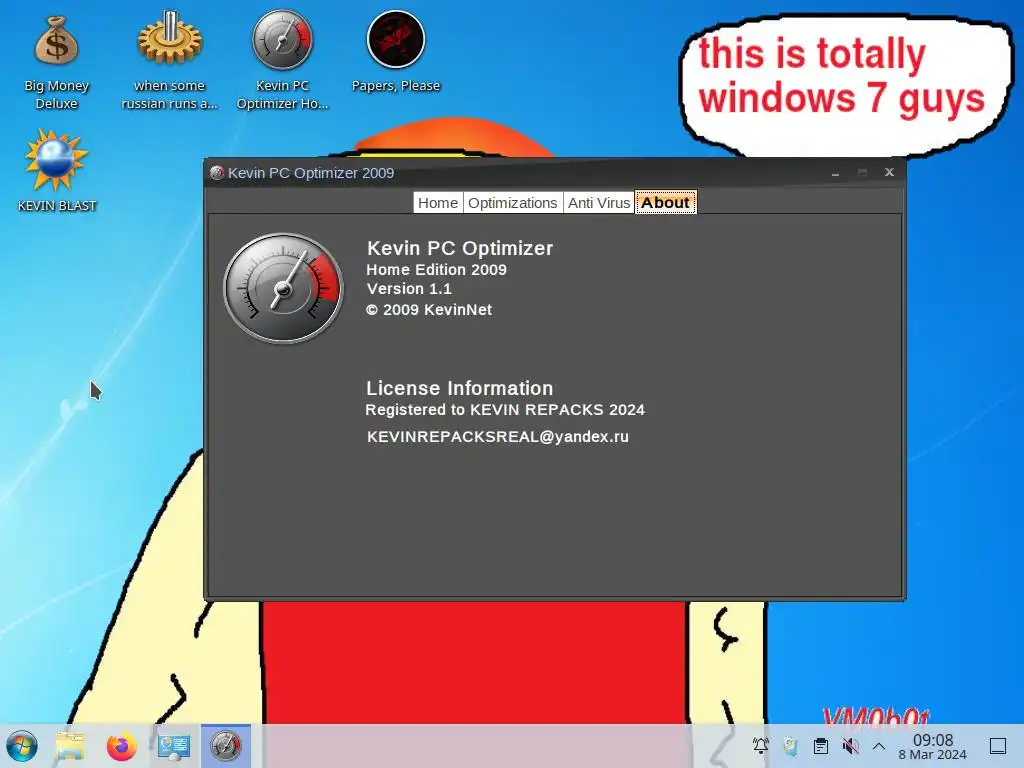The height and width of the screenshot is (768, 1024).
Task: Click the tray icon next to the notifications bell
Action: [x=790, y=746]
